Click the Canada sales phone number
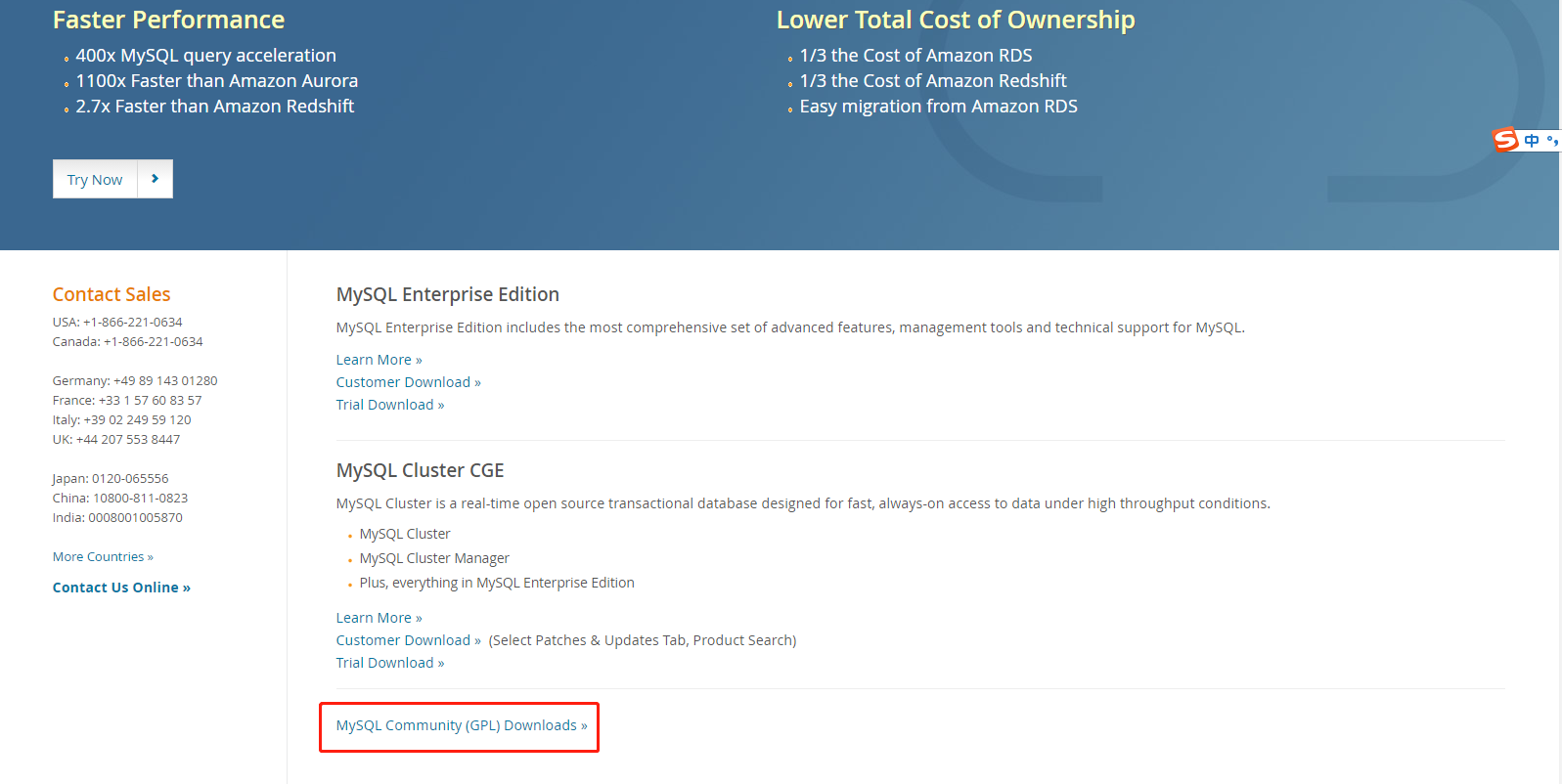1562x784 pixels. point(154,341)
